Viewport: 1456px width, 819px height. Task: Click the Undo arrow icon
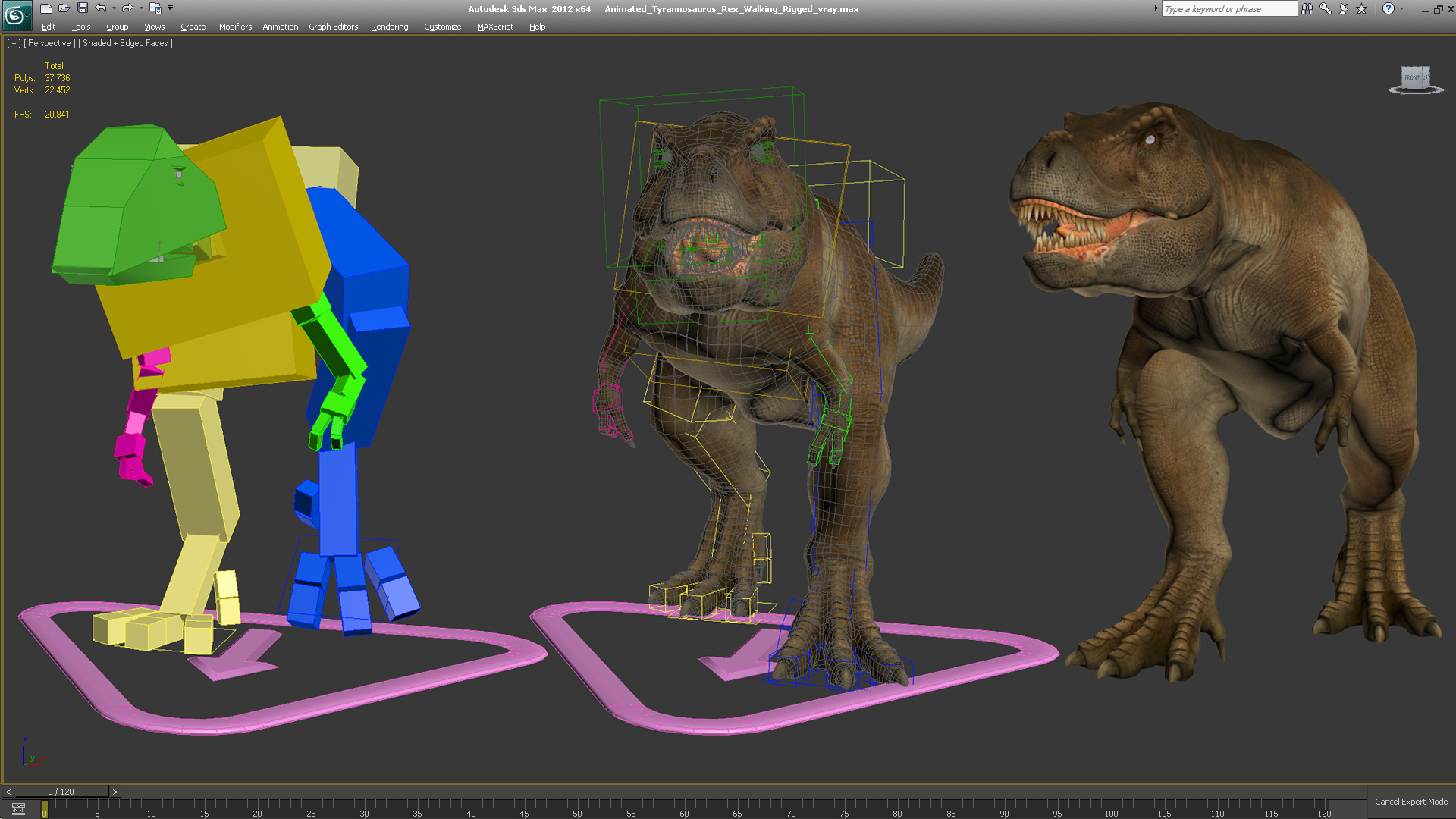point(100,8)
